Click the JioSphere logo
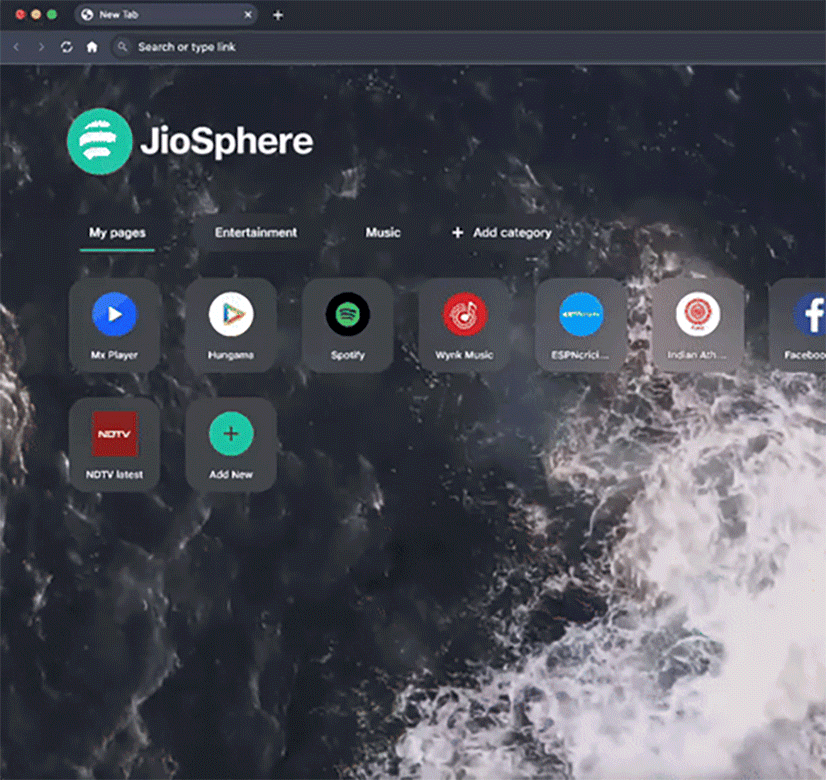The height and width of the screenshot is (780, 826). [x=190, y=141]
